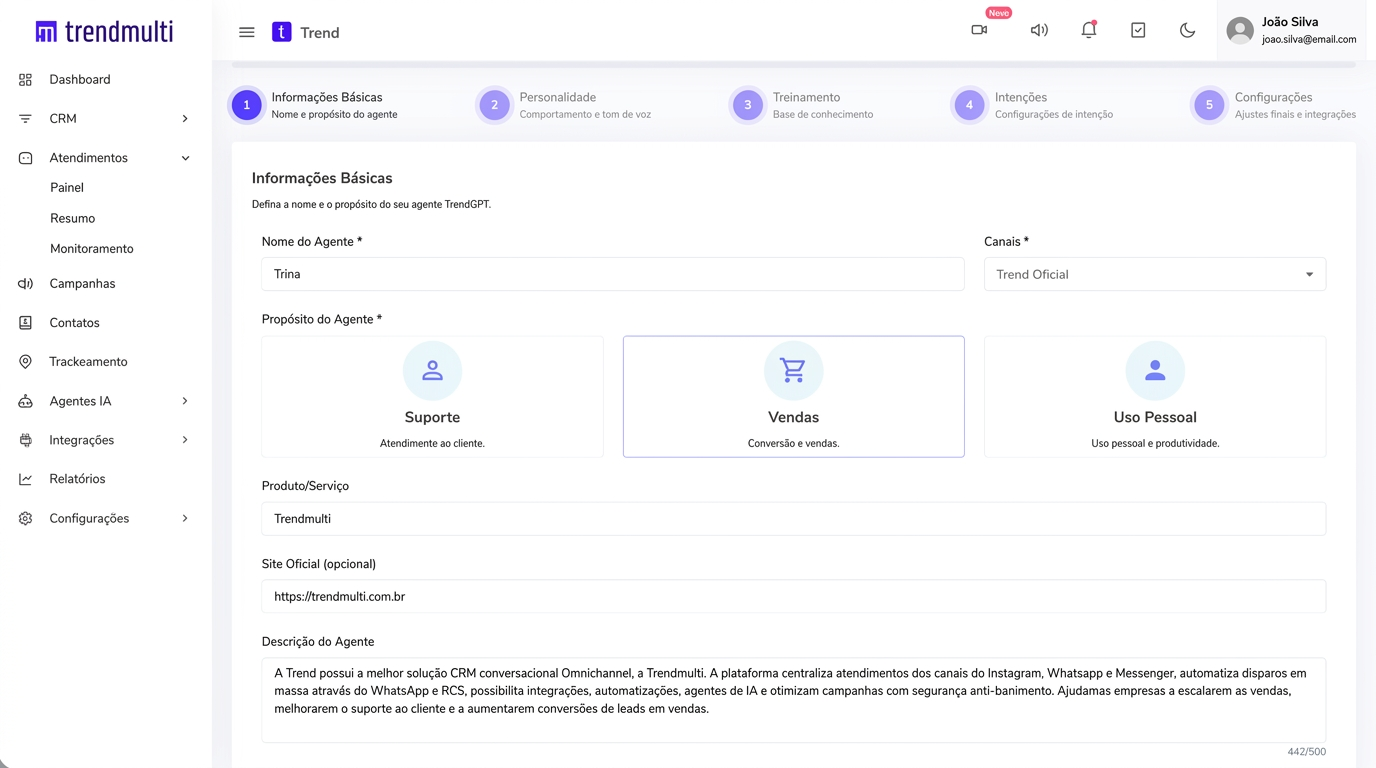Click the Site Oficial URL field

[794, 597]
